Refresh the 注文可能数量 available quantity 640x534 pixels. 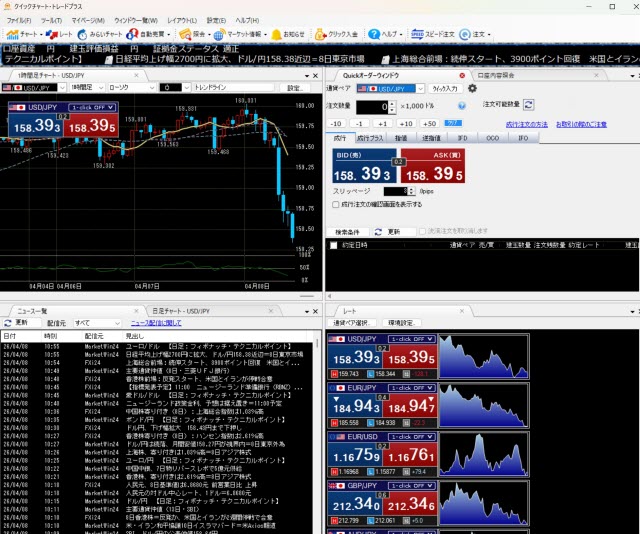529,104
